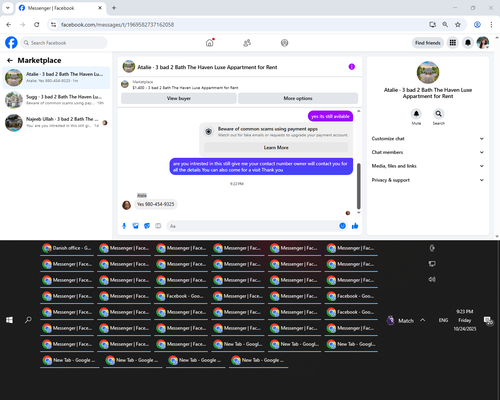
Task: Expand the Privacy & support section
Action: [428, 180]
